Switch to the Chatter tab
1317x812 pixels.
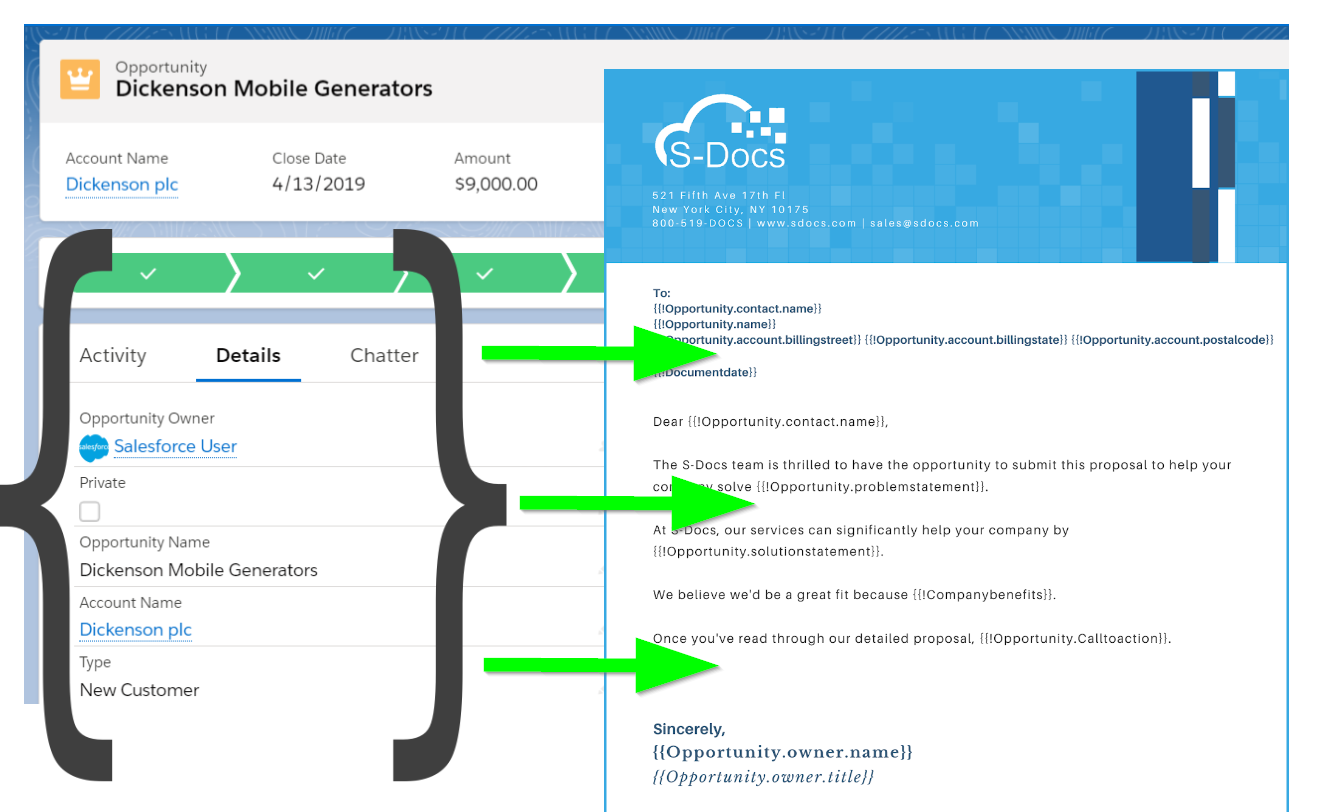pyautogui.click(x=384, y=355)
